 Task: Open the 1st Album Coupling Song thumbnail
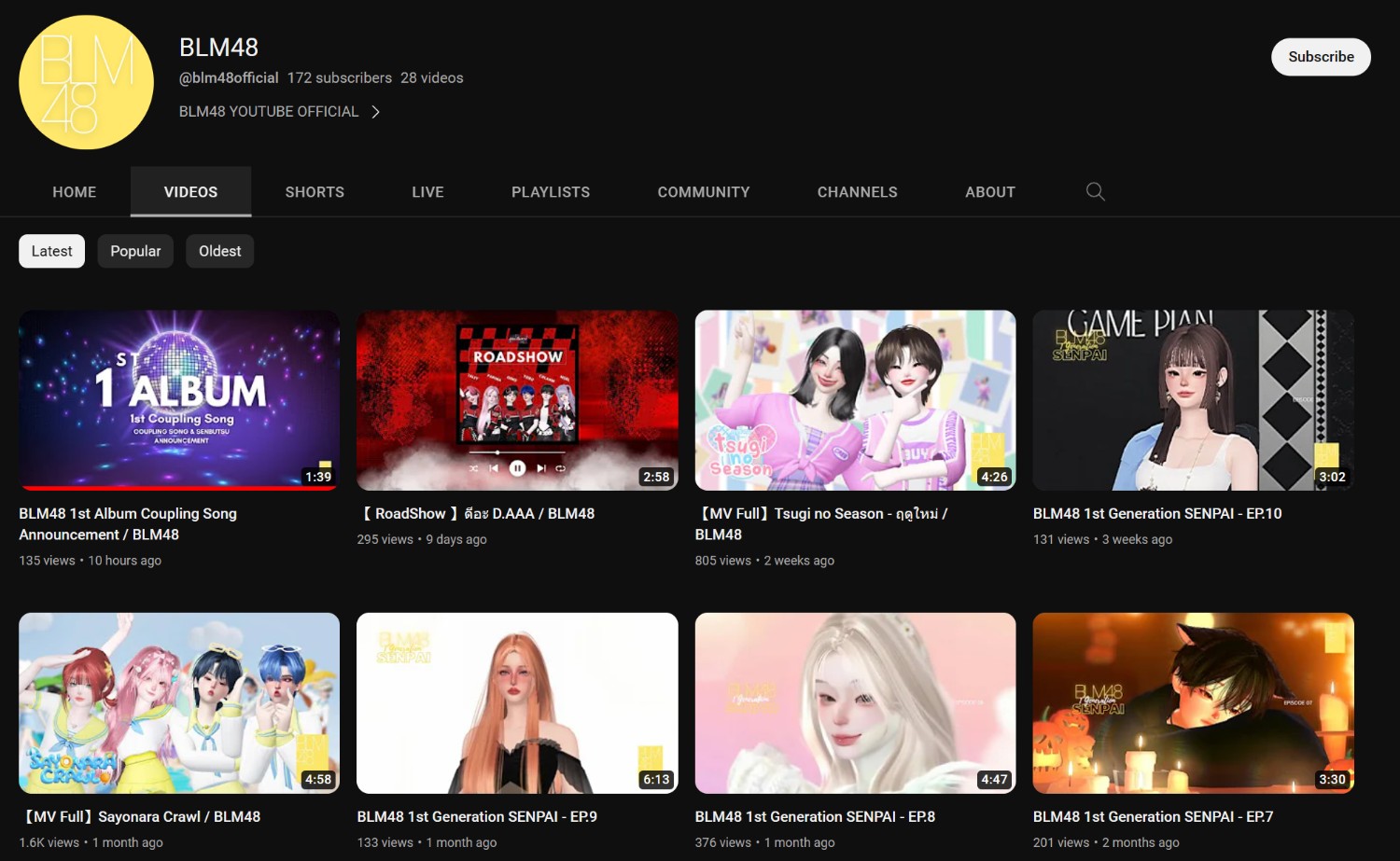[x=179, y=400]
